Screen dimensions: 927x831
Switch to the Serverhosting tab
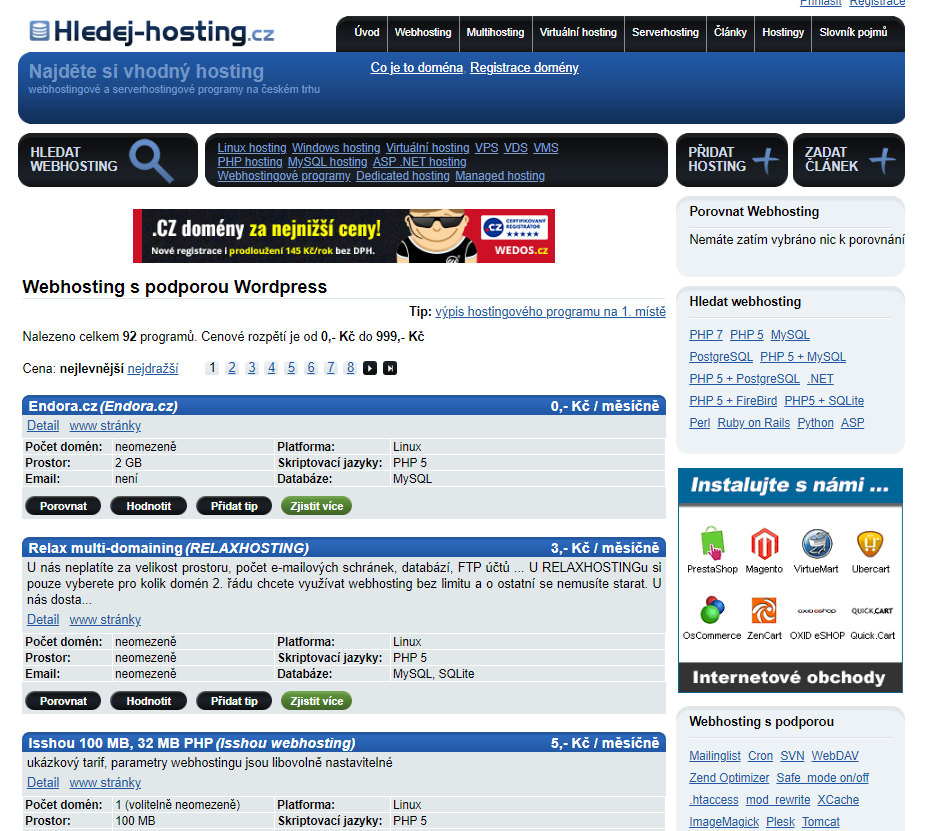tap(664, 32)
